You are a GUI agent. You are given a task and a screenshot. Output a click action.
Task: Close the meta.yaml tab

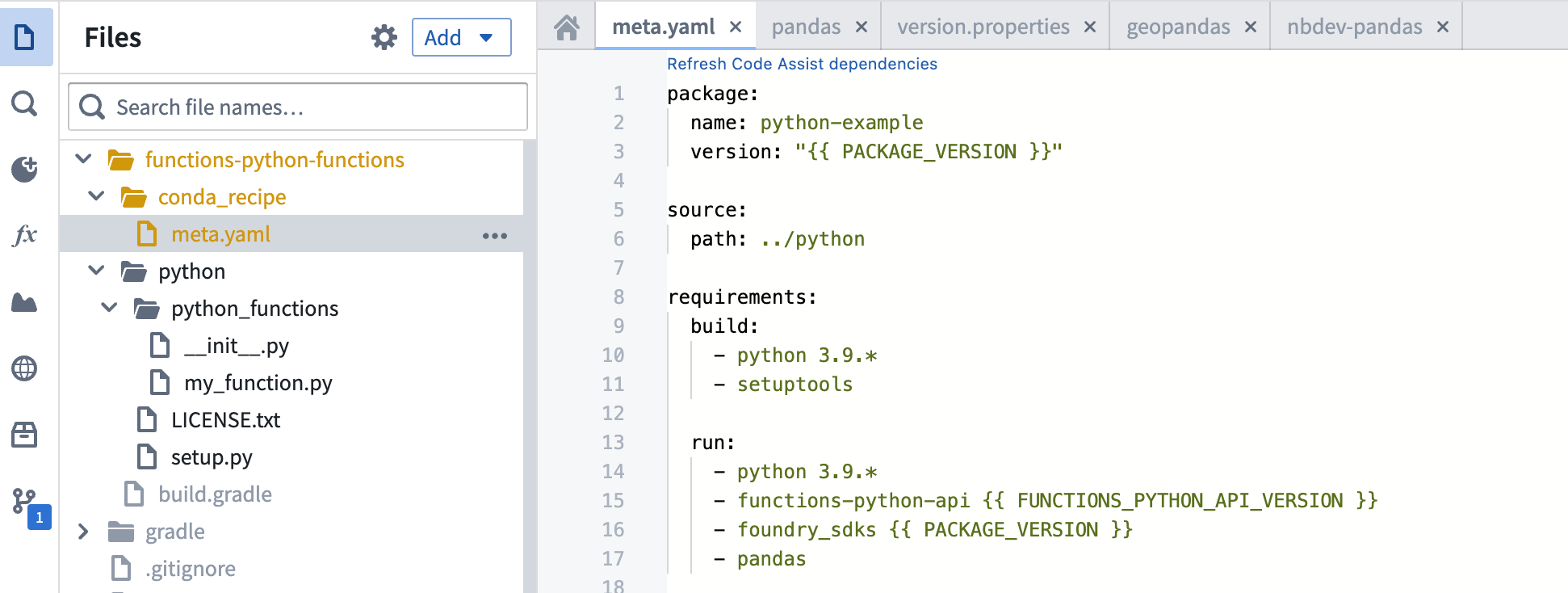coord(736,27)
